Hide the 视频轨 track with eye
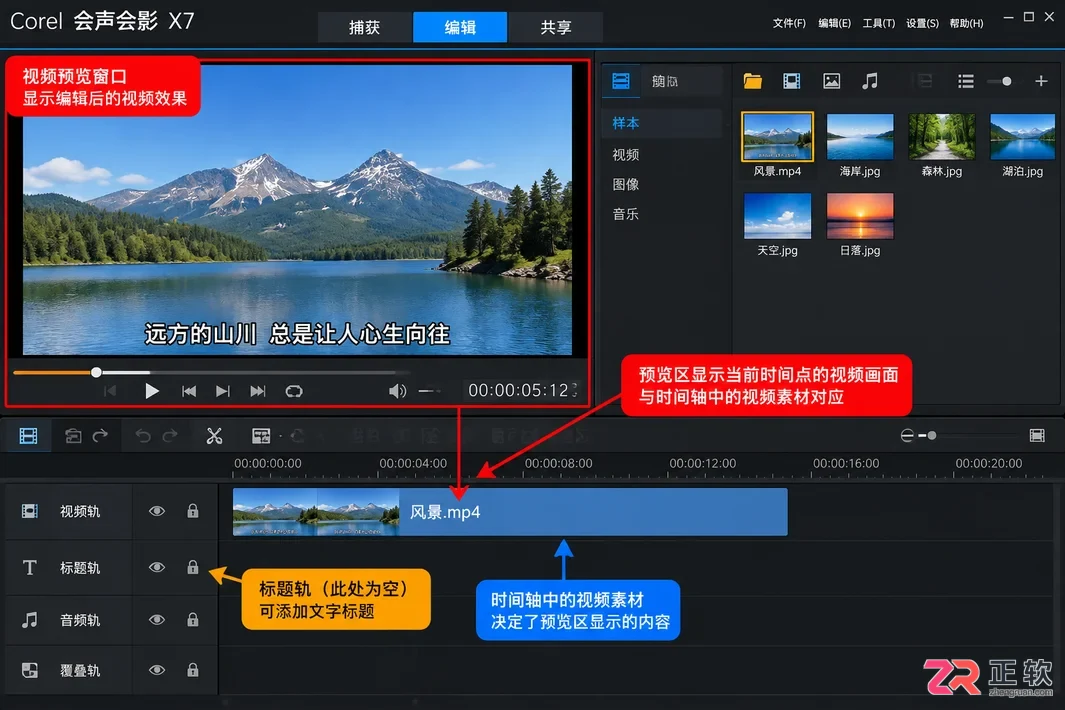This screenshot has height=710, width=1065. click(x=157, y=511)
